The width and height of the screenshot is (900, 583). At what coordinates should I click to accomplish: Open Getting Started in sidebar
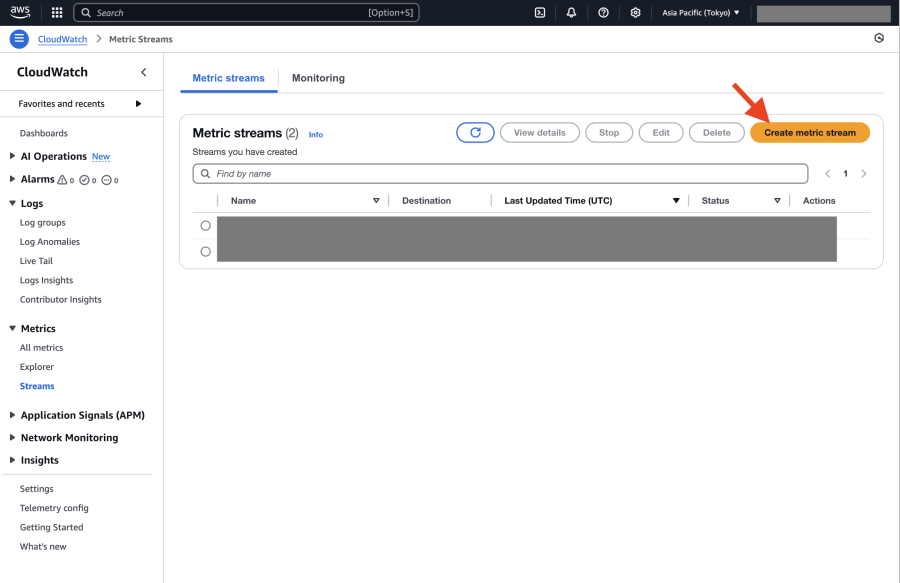point(51,527)
